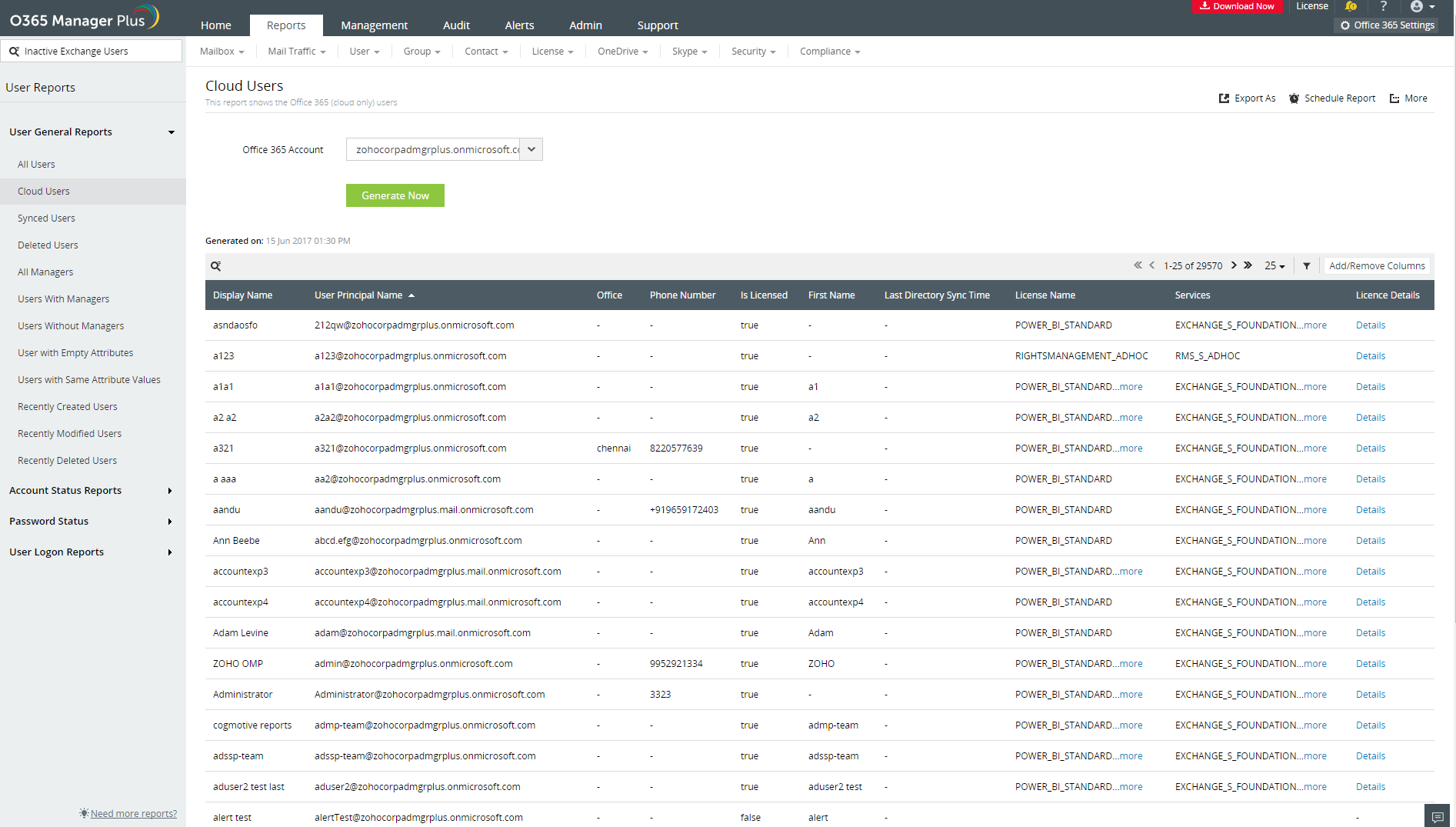1456x827 pixels.
Task: Open User with Empty Attributes report
Action: point(75,353)
